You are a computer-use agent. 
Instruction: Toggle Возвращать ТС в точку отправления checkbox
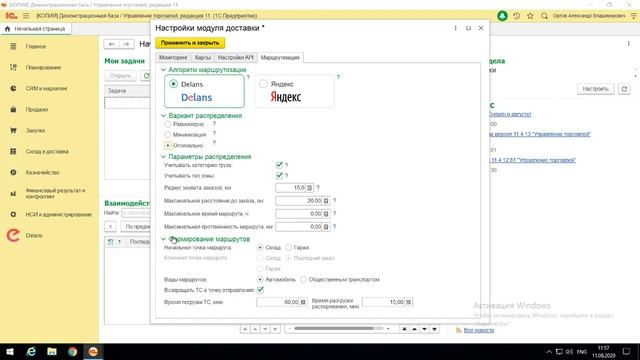tap(260, 290)
